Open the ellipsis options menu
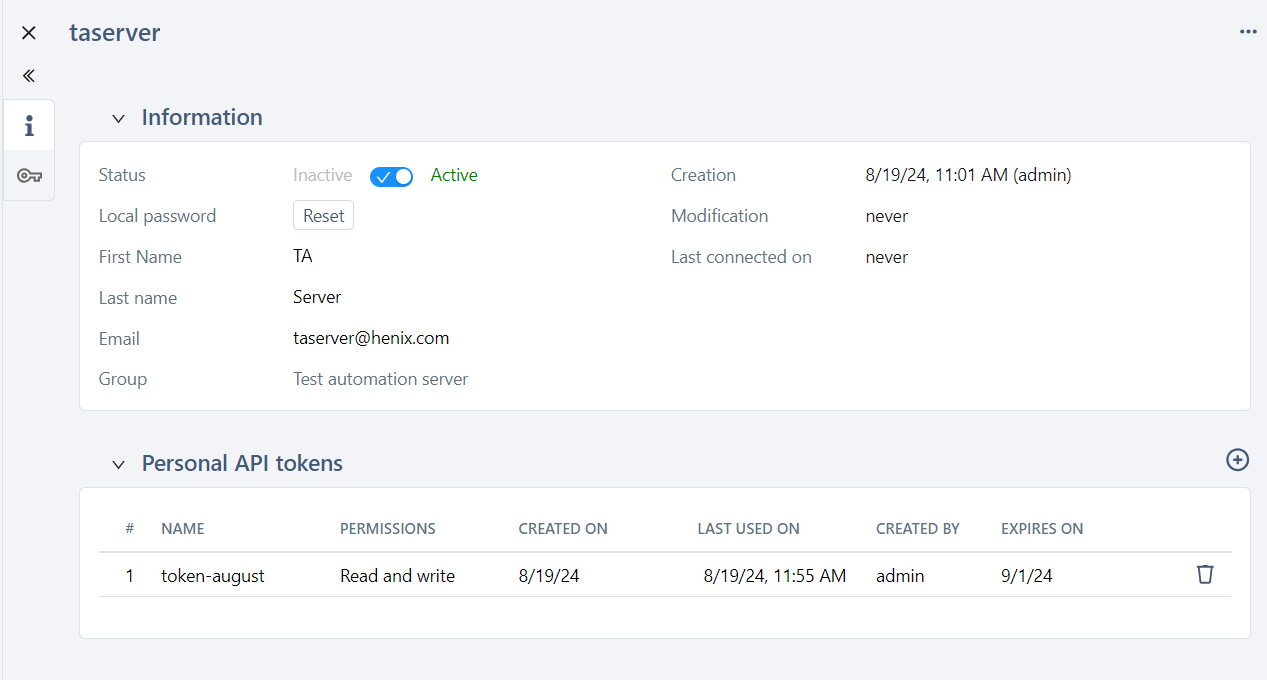 (1247, 31)
